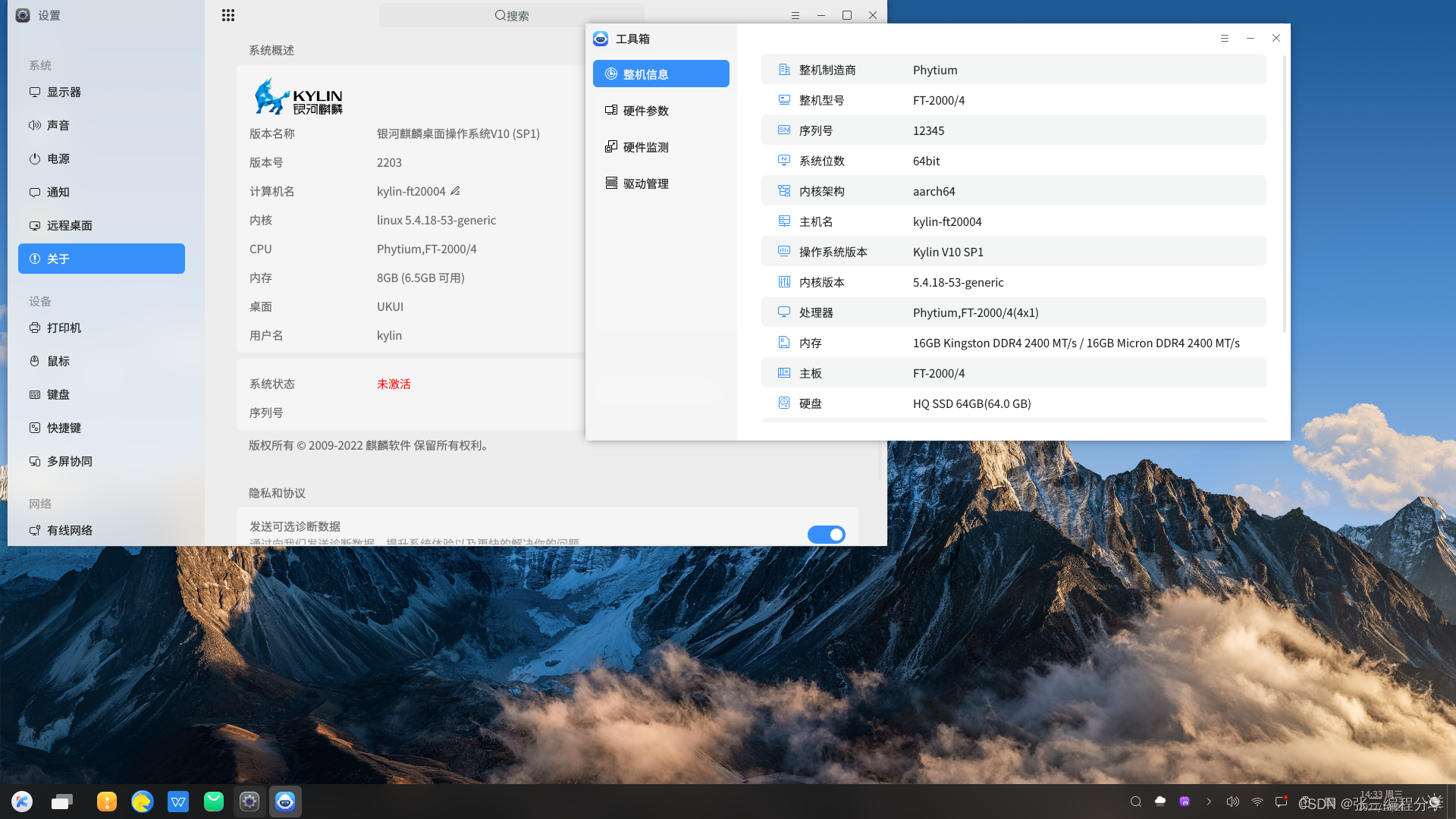Select 关于 menu item
Viewport: 1456px width, 819px height.
pos(101,258)
